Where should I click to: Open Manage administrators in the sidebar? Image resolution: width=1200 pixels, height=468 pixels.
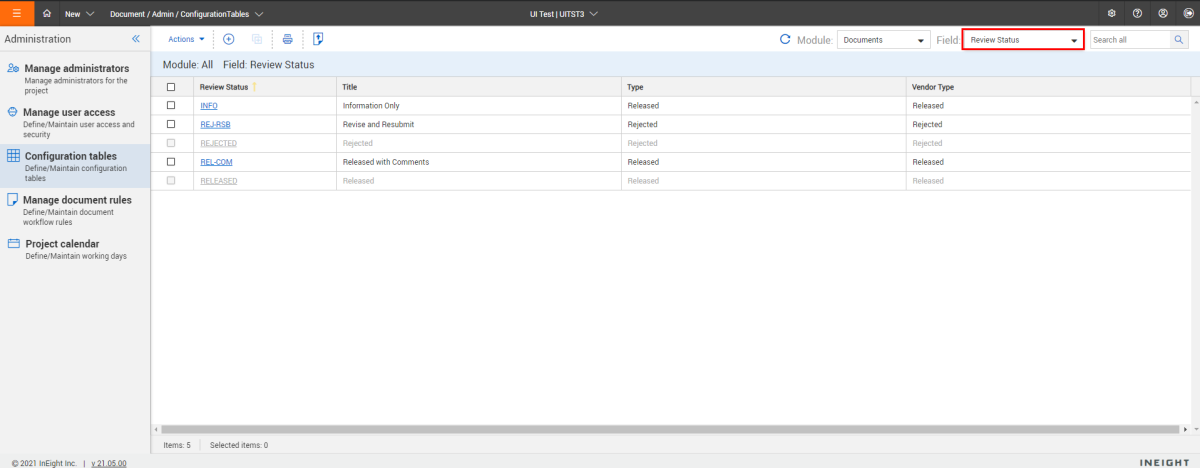[76, 68]
